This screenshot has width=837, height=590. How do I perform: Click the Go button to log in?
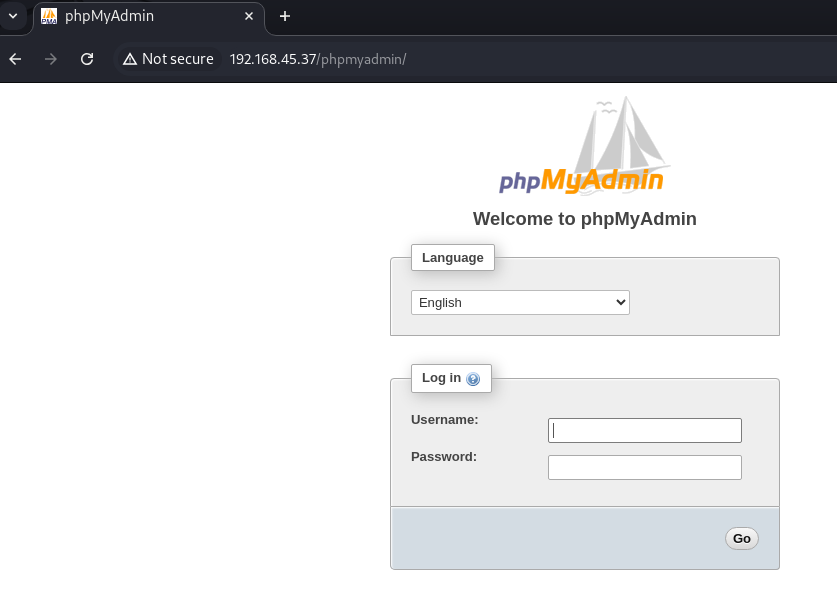(741, 539)
